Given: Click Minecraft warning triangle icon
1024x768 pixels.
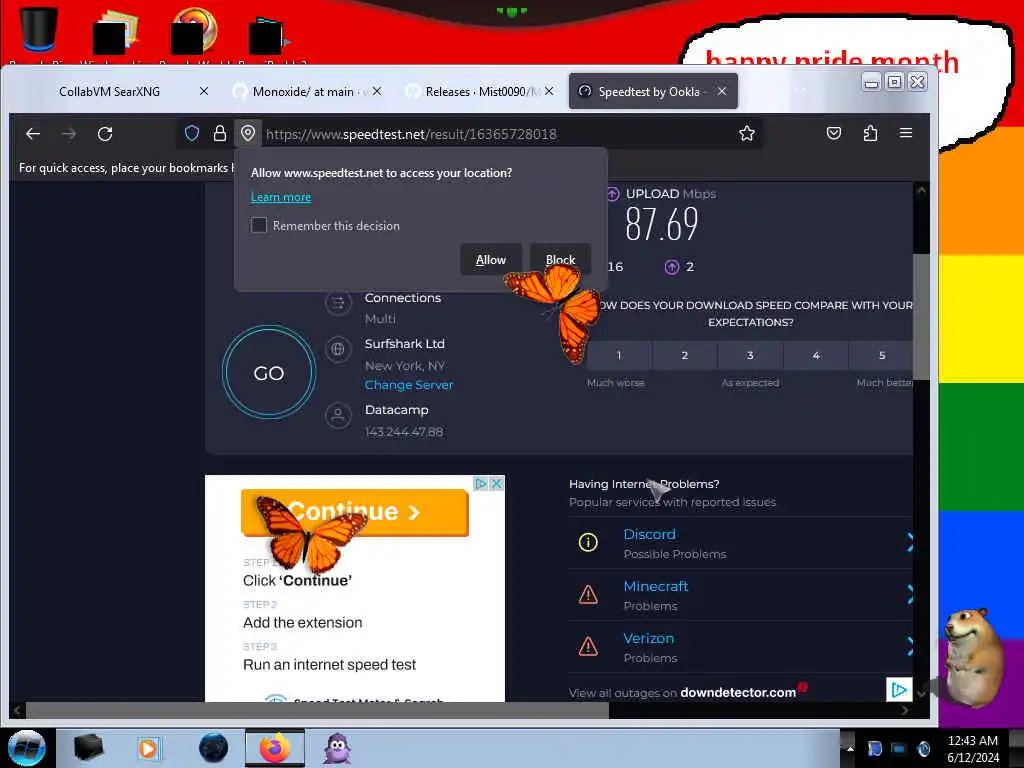Looking at the screenshot, I should coord(588,594).
